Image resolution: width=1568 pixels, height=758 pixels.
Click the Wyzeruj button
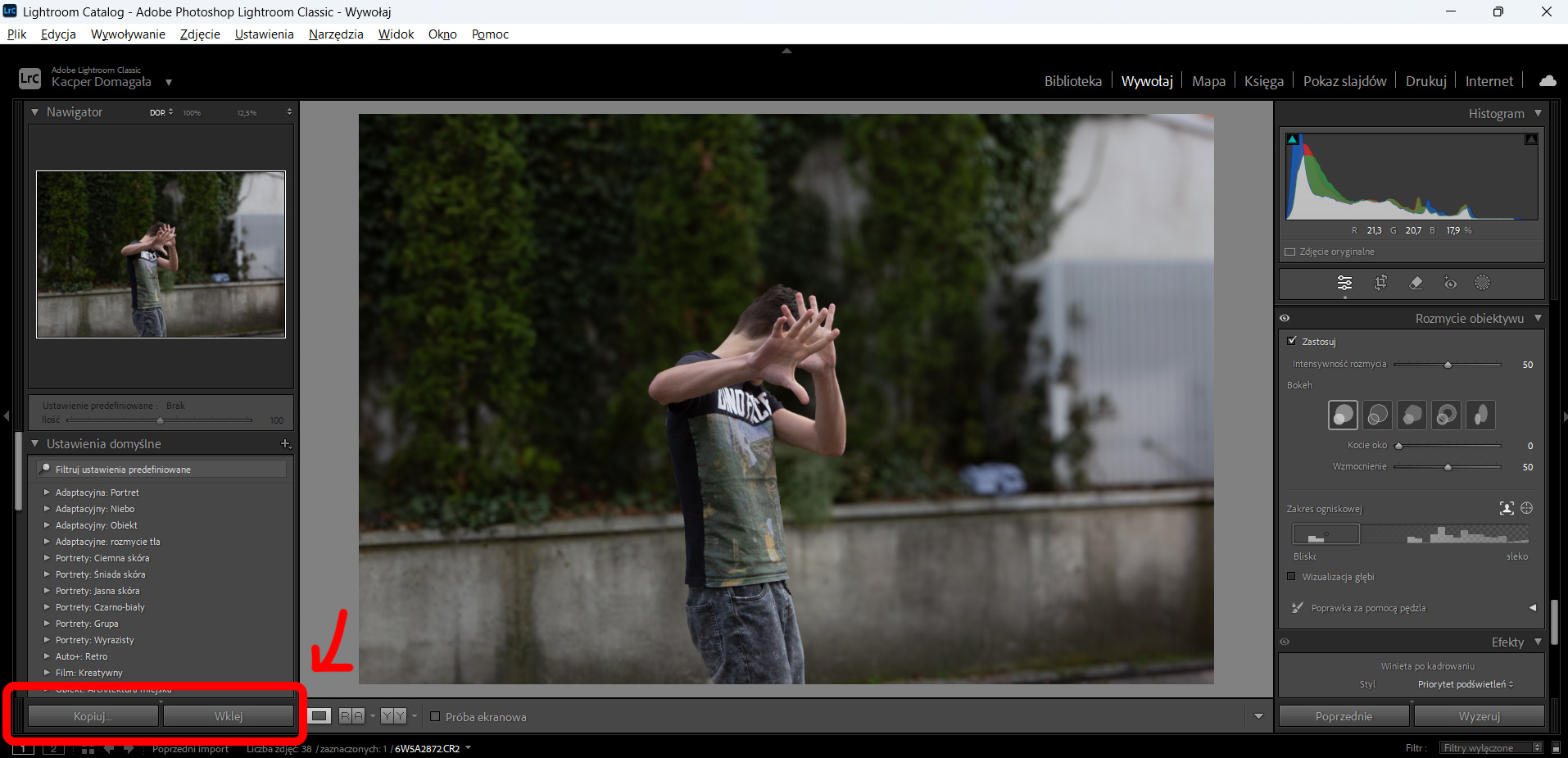(1479, 716)
